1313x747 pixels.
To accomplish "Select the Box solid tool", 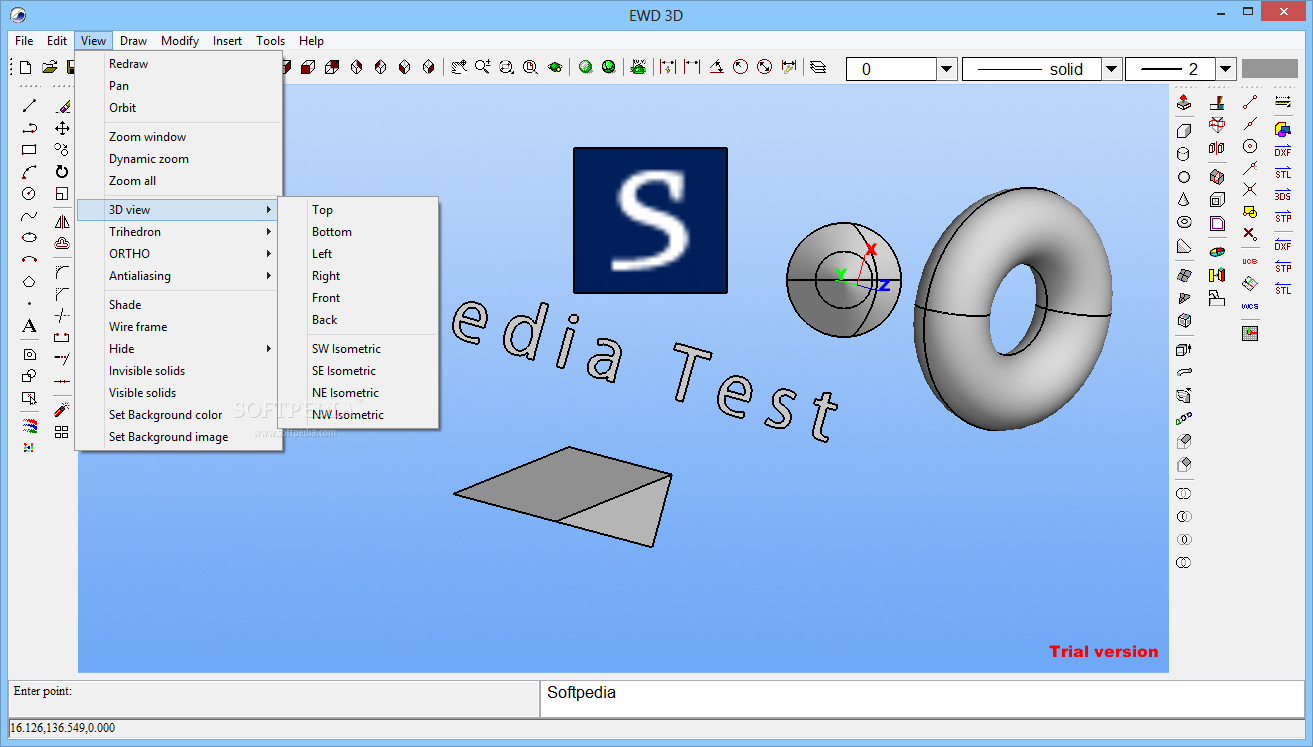I will [1184, 130].
